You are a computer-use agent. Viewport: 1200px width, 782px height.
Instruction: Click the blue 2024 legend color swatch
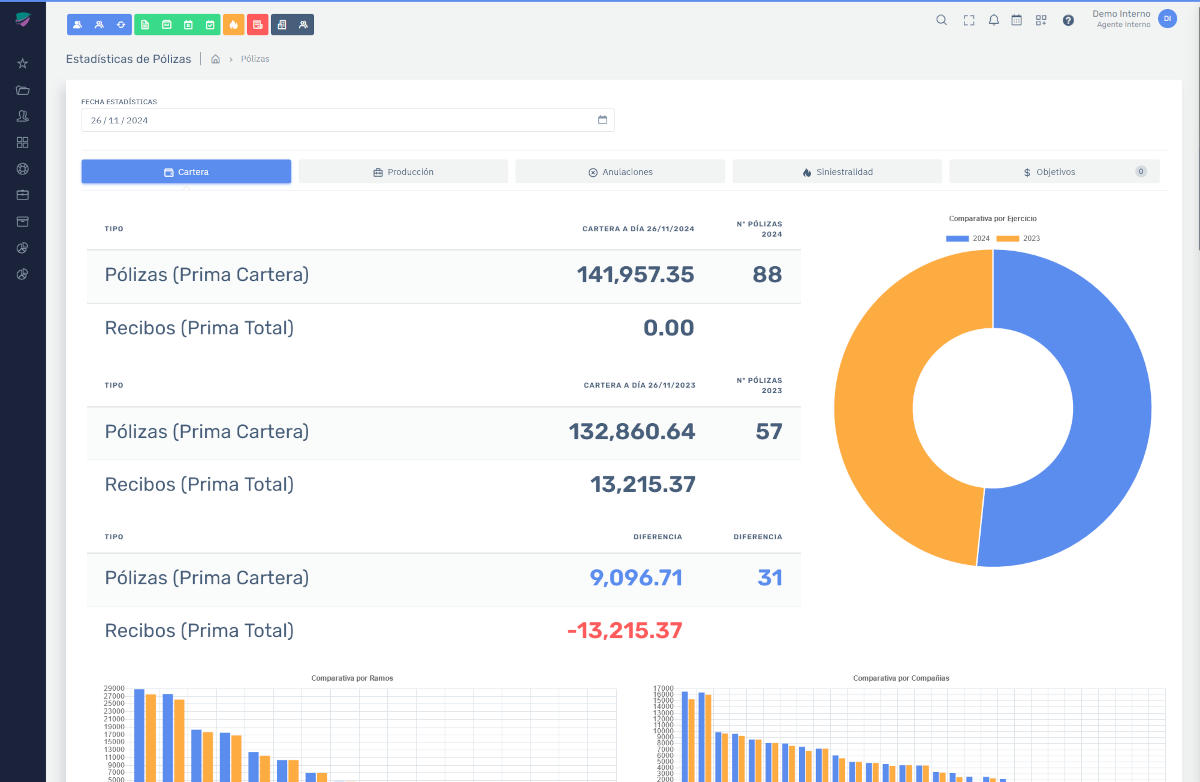(957, 238)
